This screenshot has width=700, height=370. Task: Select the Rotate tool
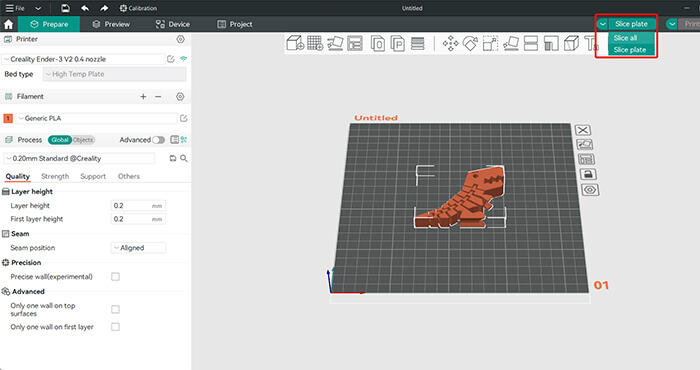[471, 43]
